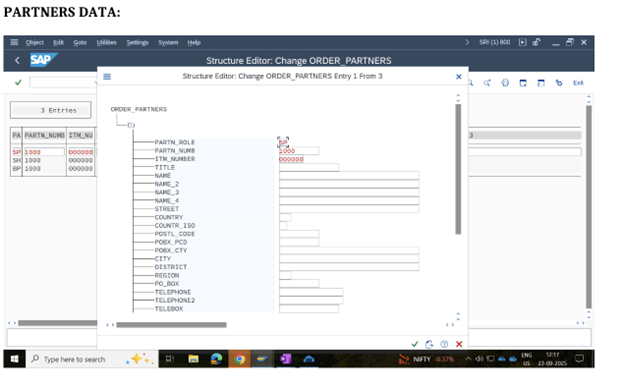The width and height of the screenshot is (624, 387).
Task: Click the print icon in main toolbar
Action: (x=505, y=83)
